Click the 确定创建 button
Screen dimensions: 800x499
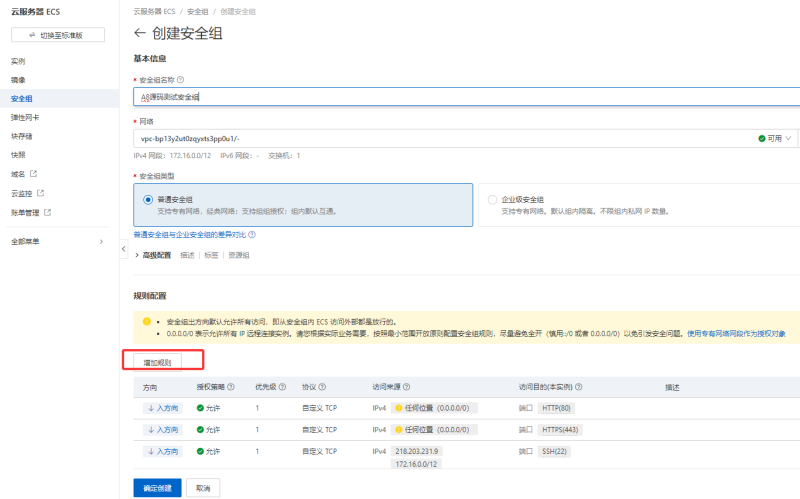(157, 488)
